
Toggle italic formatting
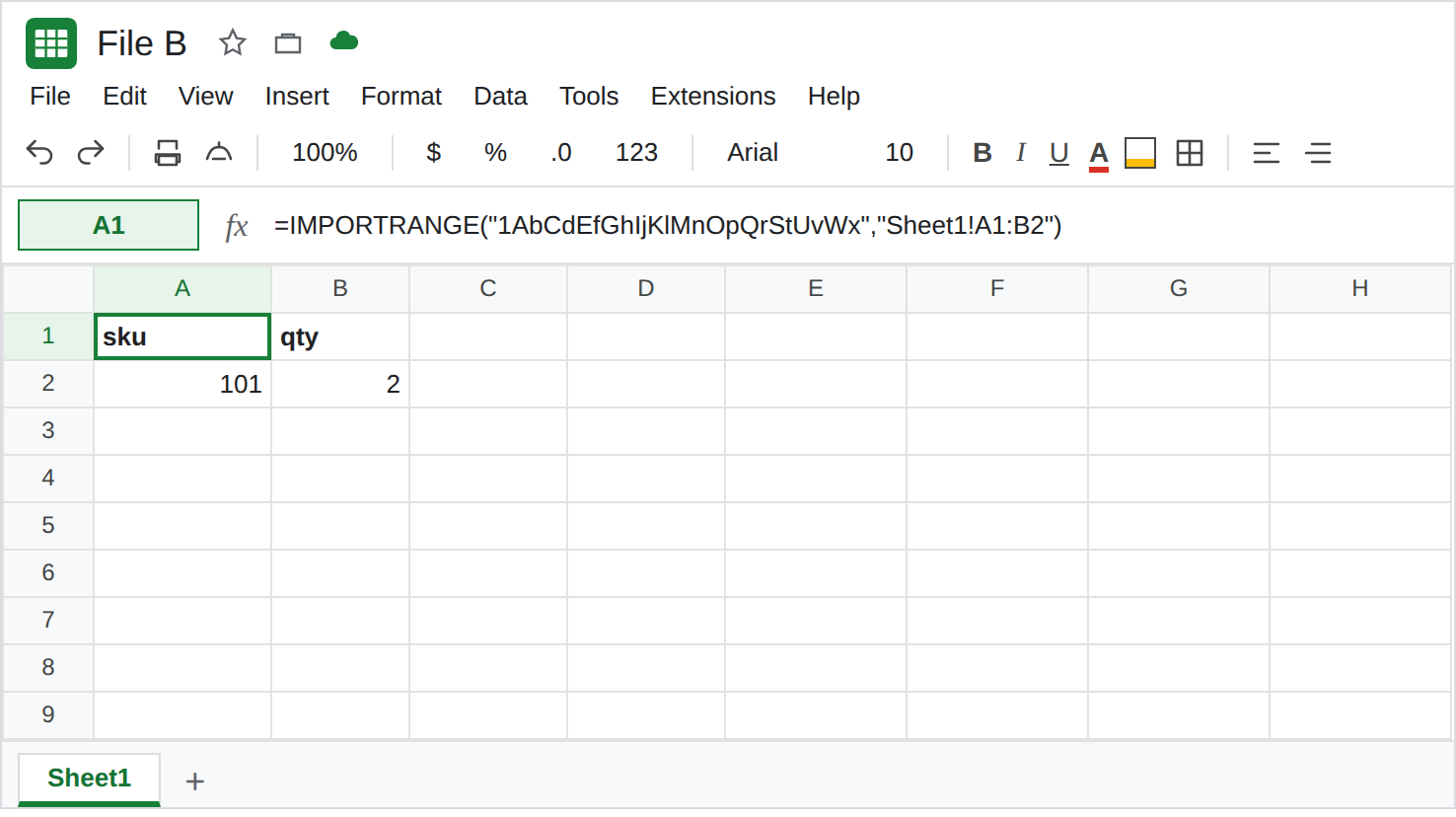point(1021,153)
